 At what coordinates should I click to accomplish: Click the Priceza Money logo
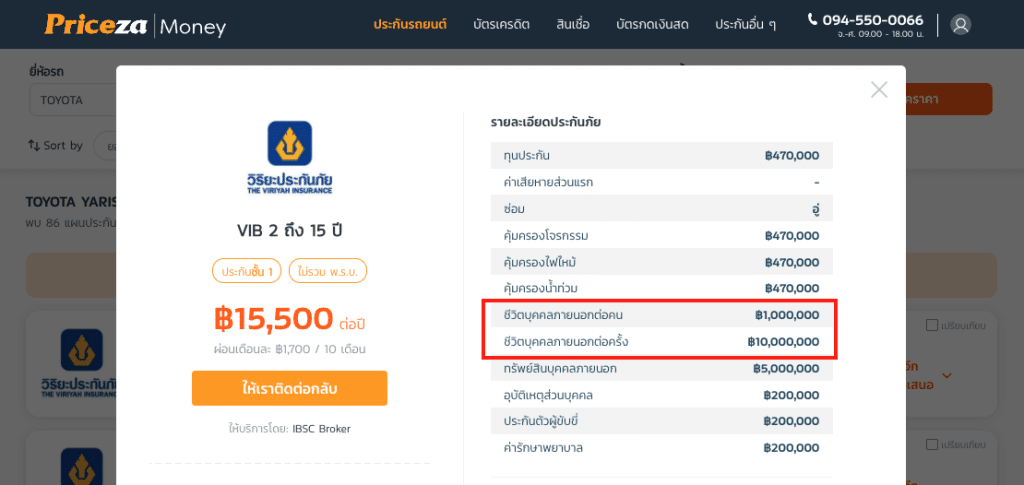click(x=135, y=25)
